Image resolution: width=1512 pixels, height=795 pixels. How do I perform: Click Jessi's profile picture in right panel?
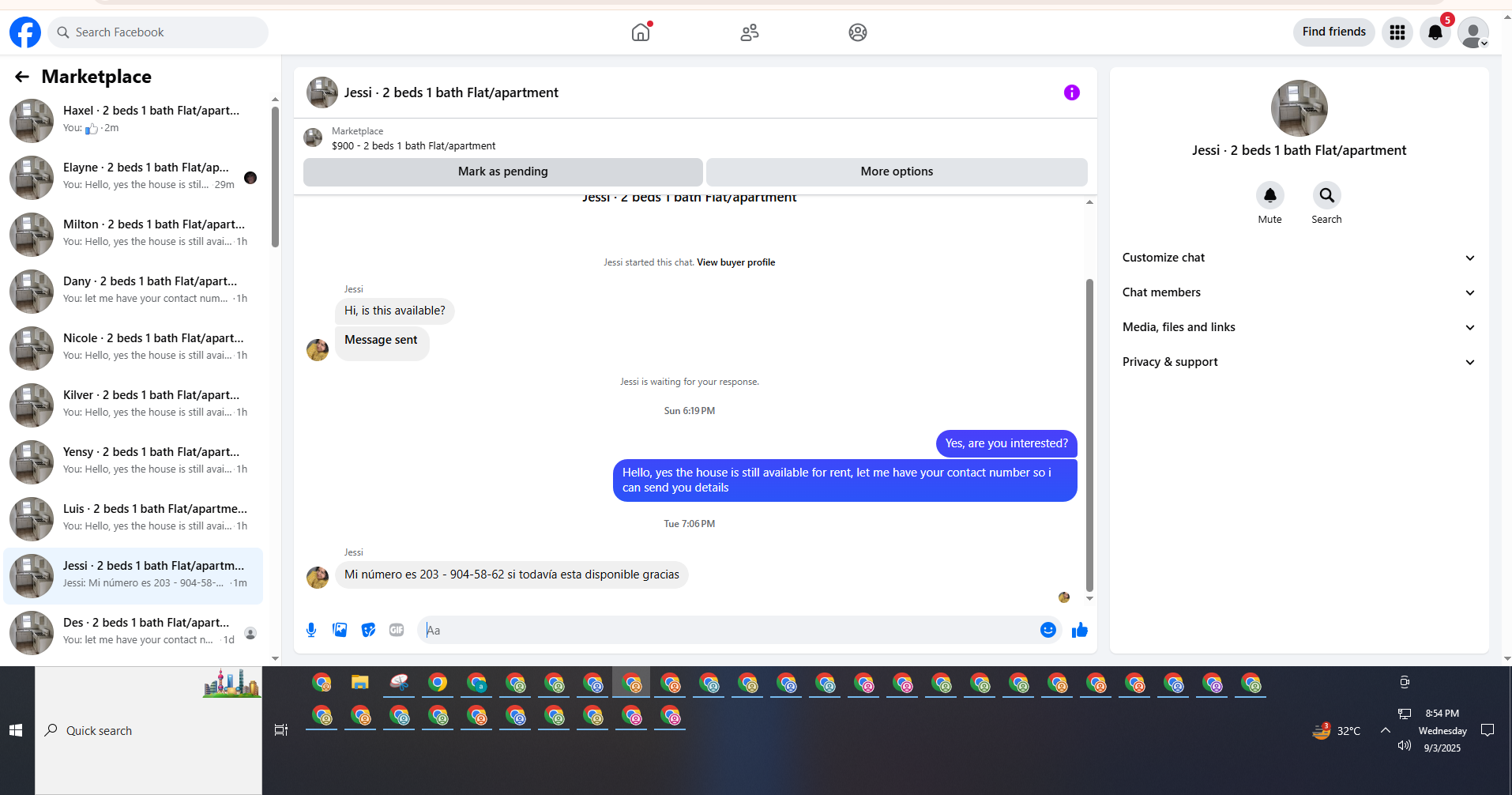[x=1299, y=108]
